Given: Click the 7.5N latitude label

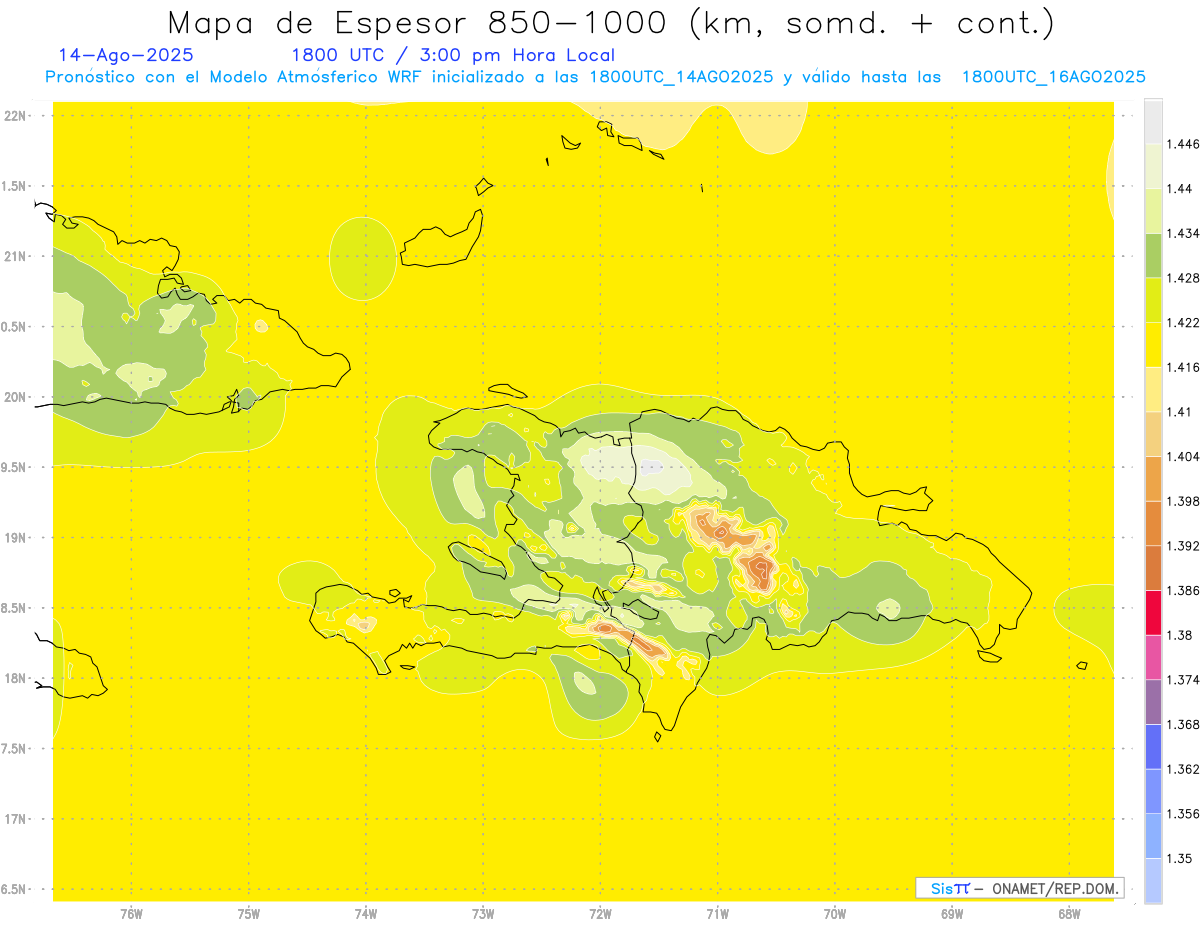Looking at the screenshot, I should 15,749.
